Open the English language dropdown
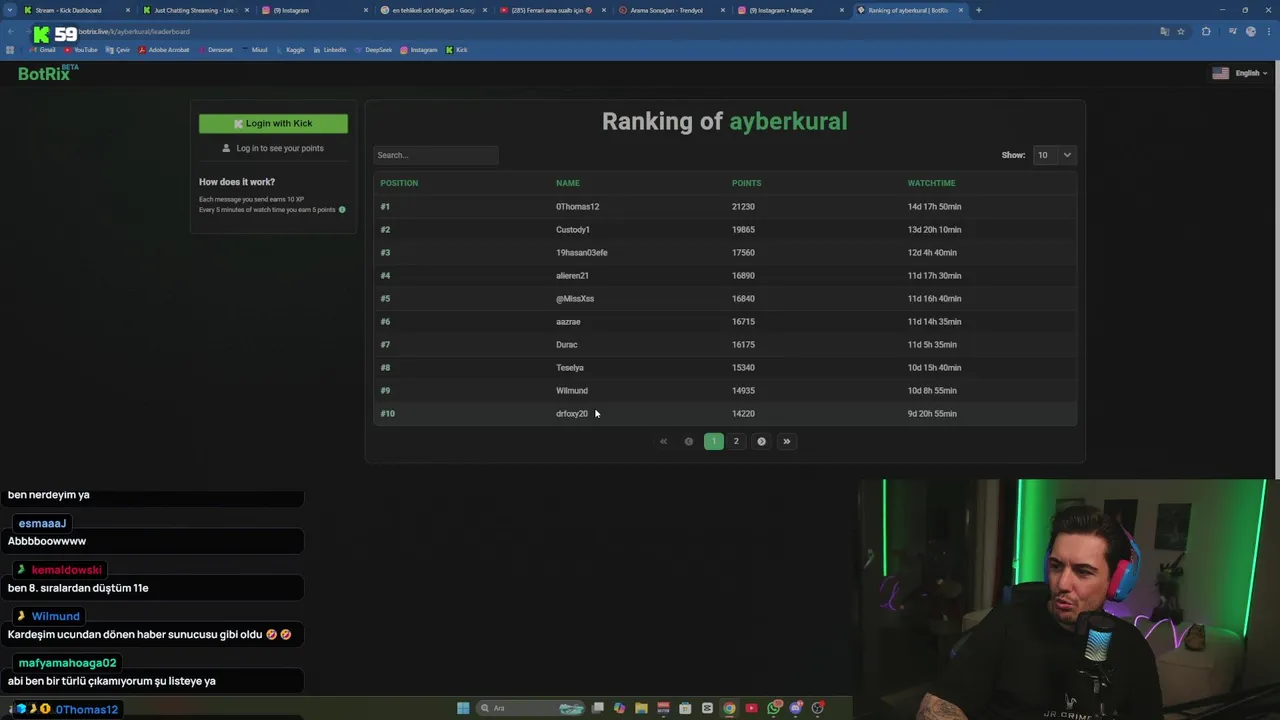1280x720 pixels. tap(1240, 73)
